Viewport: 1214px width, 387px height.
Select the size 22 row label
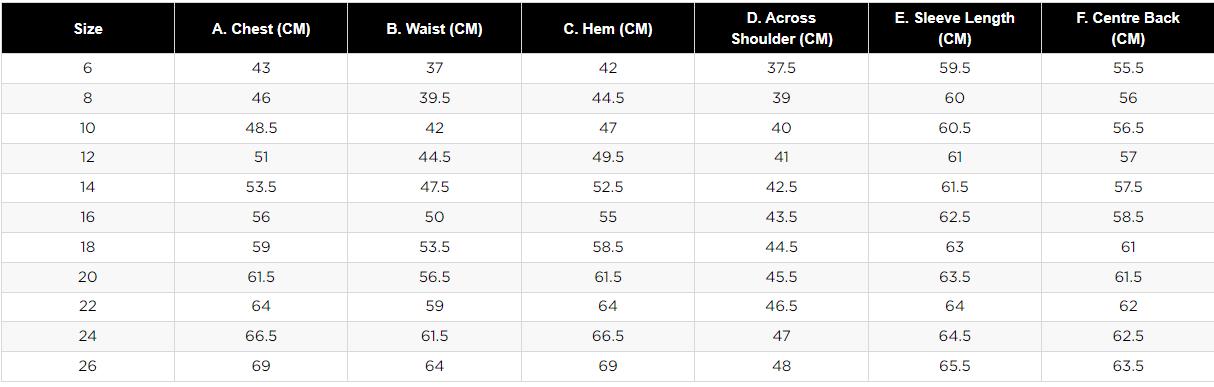tap(88, 306)
